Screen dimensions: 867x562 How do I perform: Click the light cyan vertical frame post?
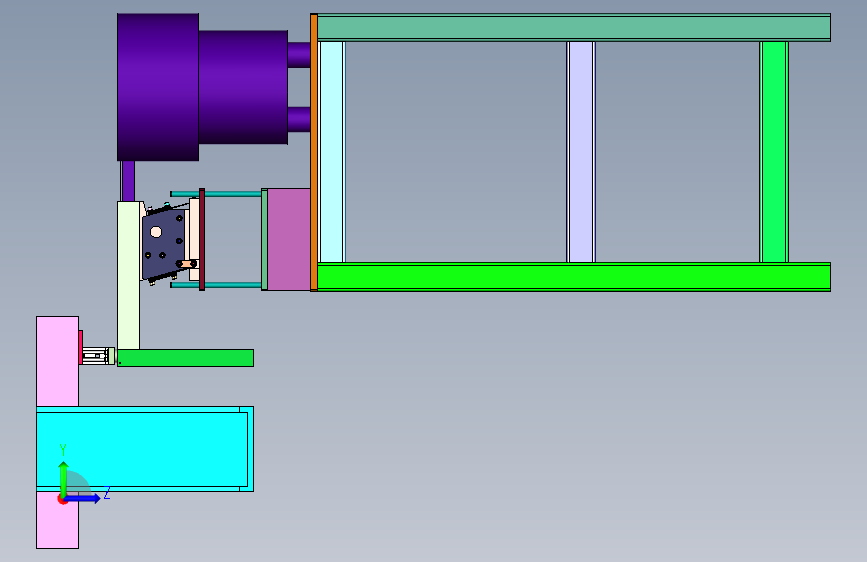[332, 152]
